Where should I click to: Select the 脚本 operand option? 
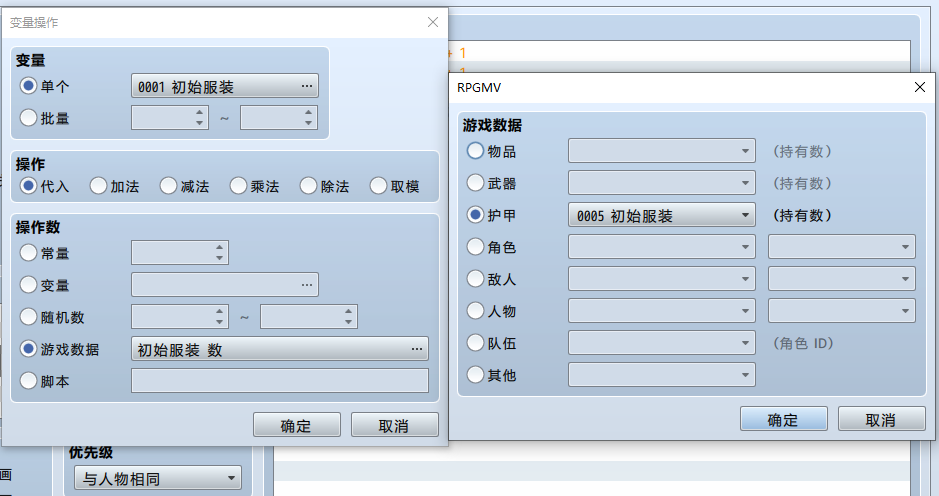pyautogui.click(x=28, y=380)
